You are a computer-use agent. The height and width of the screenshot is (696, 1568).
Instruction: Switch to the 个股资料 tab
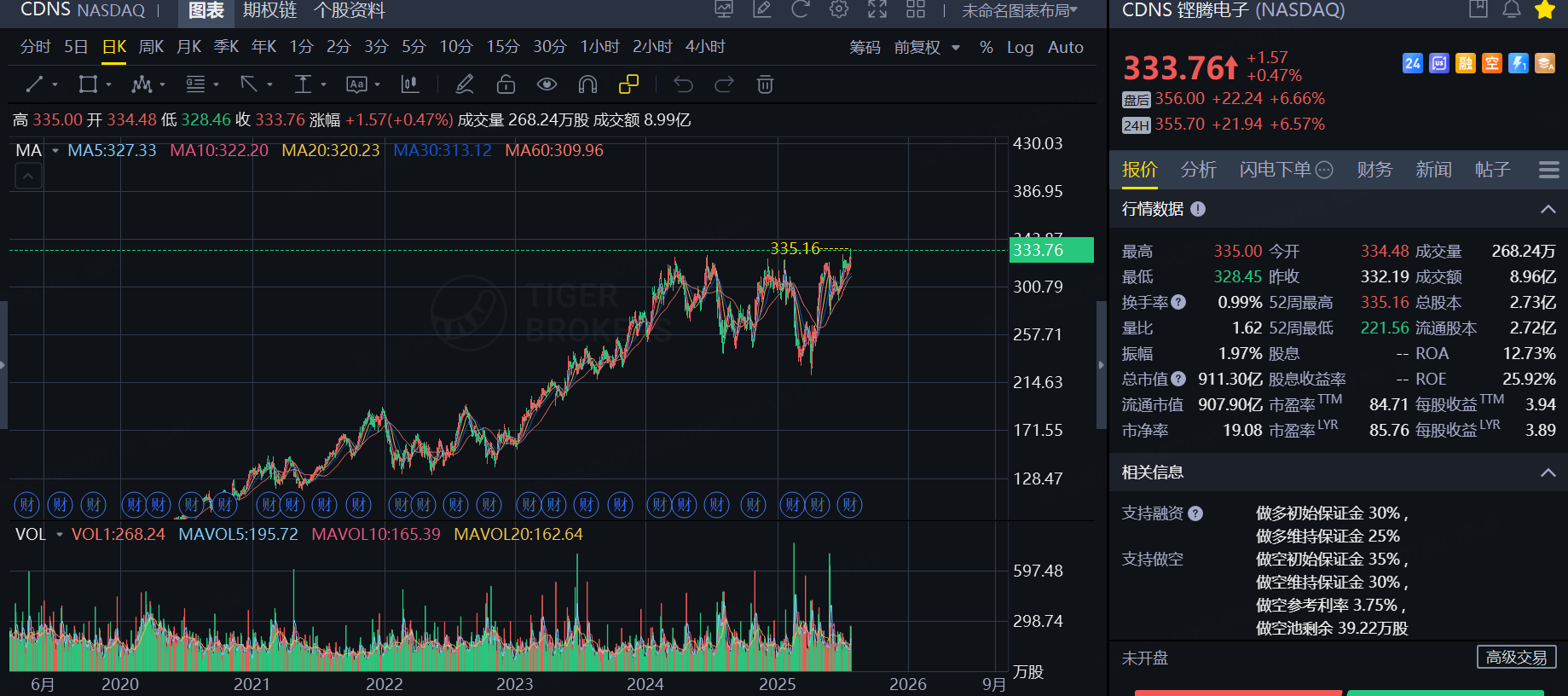(x=350, y=10)
